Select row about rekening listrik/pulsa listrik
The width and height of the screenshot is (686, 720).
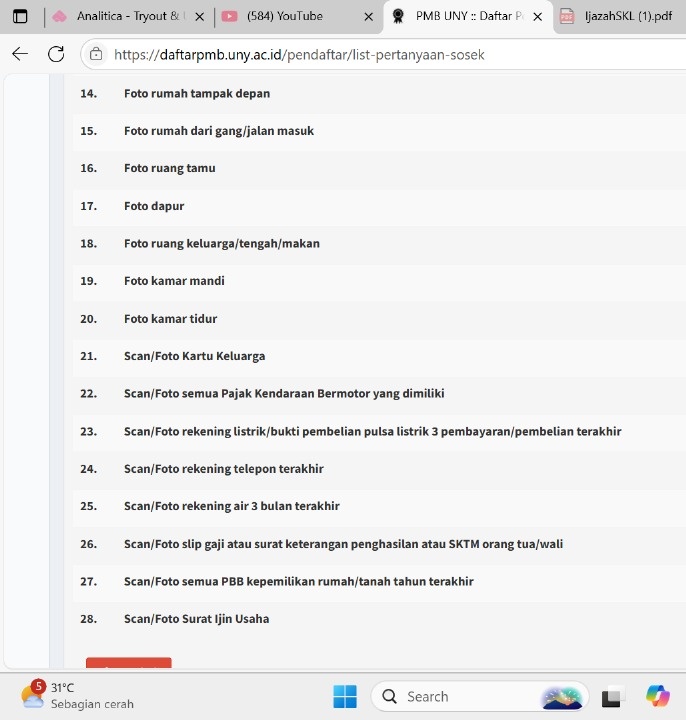pos(379,432)
